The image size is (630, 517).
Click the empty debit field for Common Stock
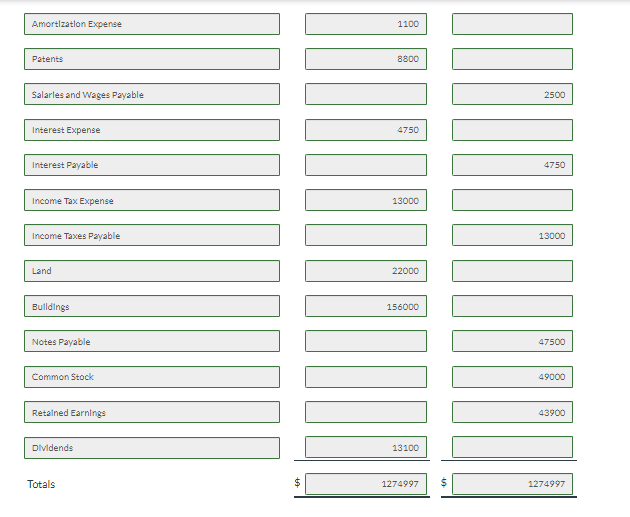(x=366, y=377)
